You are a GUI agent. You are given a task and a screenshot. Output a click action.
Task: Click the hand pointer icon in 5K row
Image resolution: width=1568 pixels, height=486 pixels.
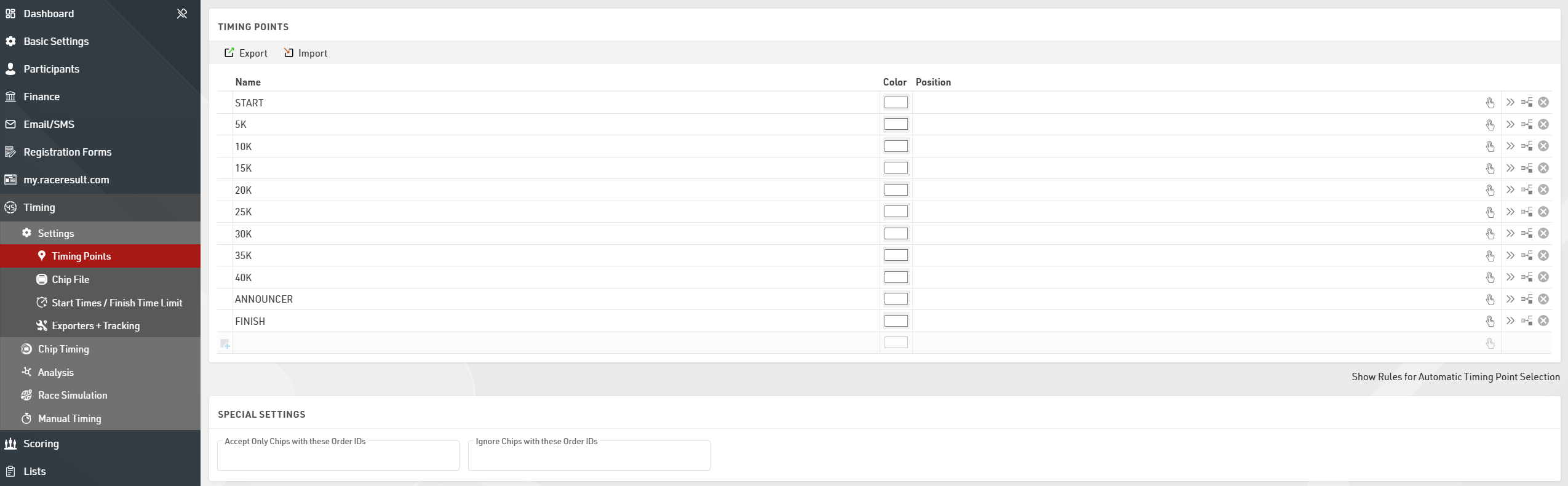(1490, 125)
